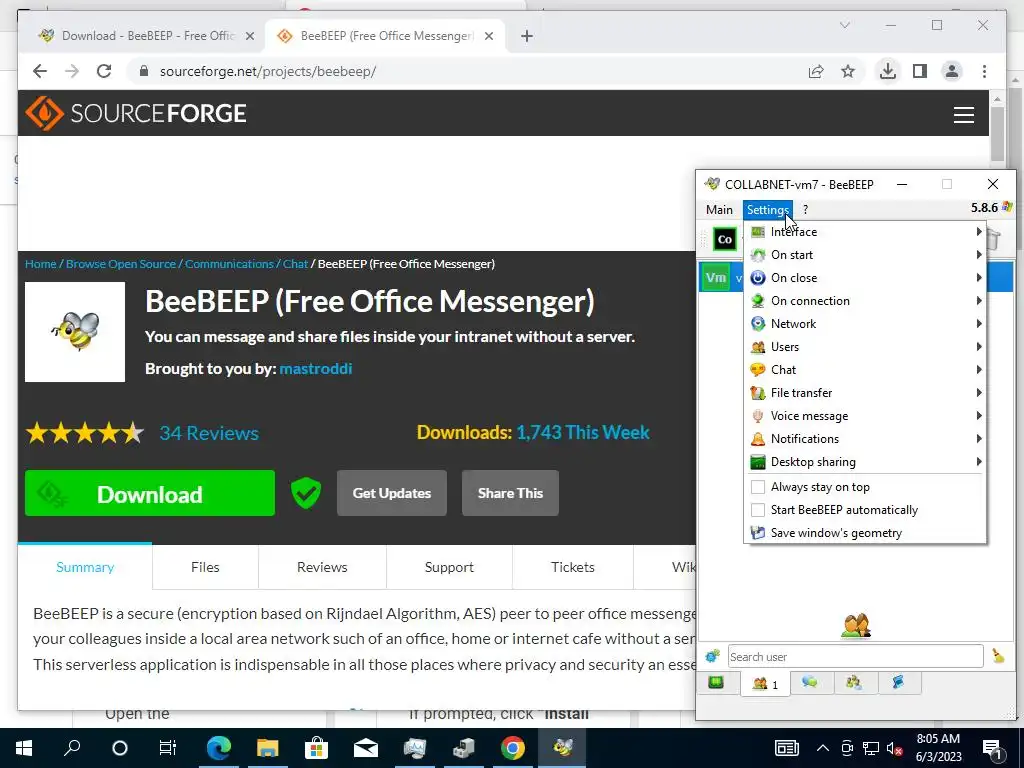Switch to Download - BeeBEEP browser tab
The image size is (1024, 768).
146,36
